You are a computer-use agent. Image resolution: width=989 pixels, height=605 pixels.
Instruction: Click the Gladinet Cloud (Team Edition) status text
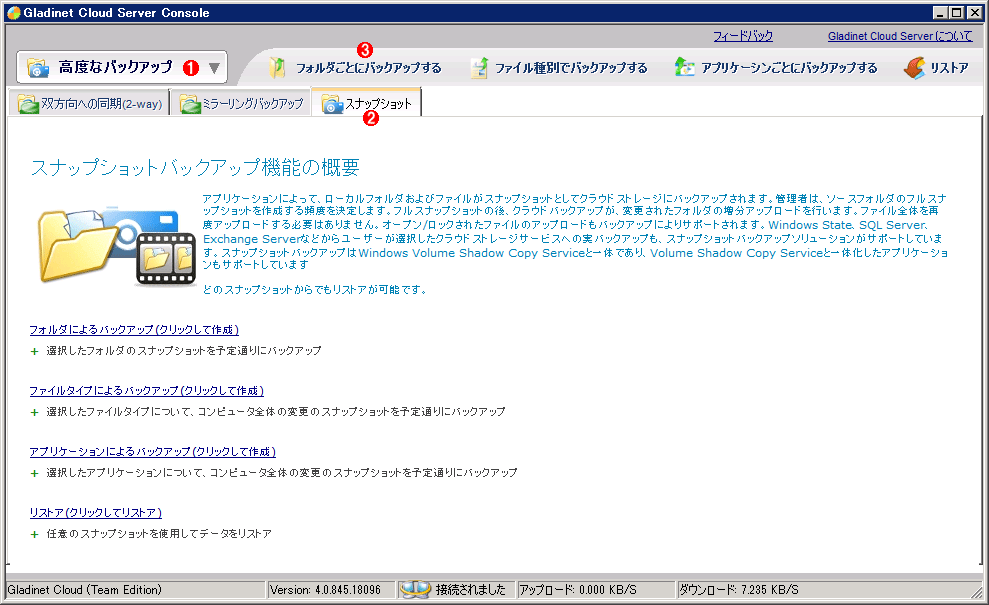85,590
